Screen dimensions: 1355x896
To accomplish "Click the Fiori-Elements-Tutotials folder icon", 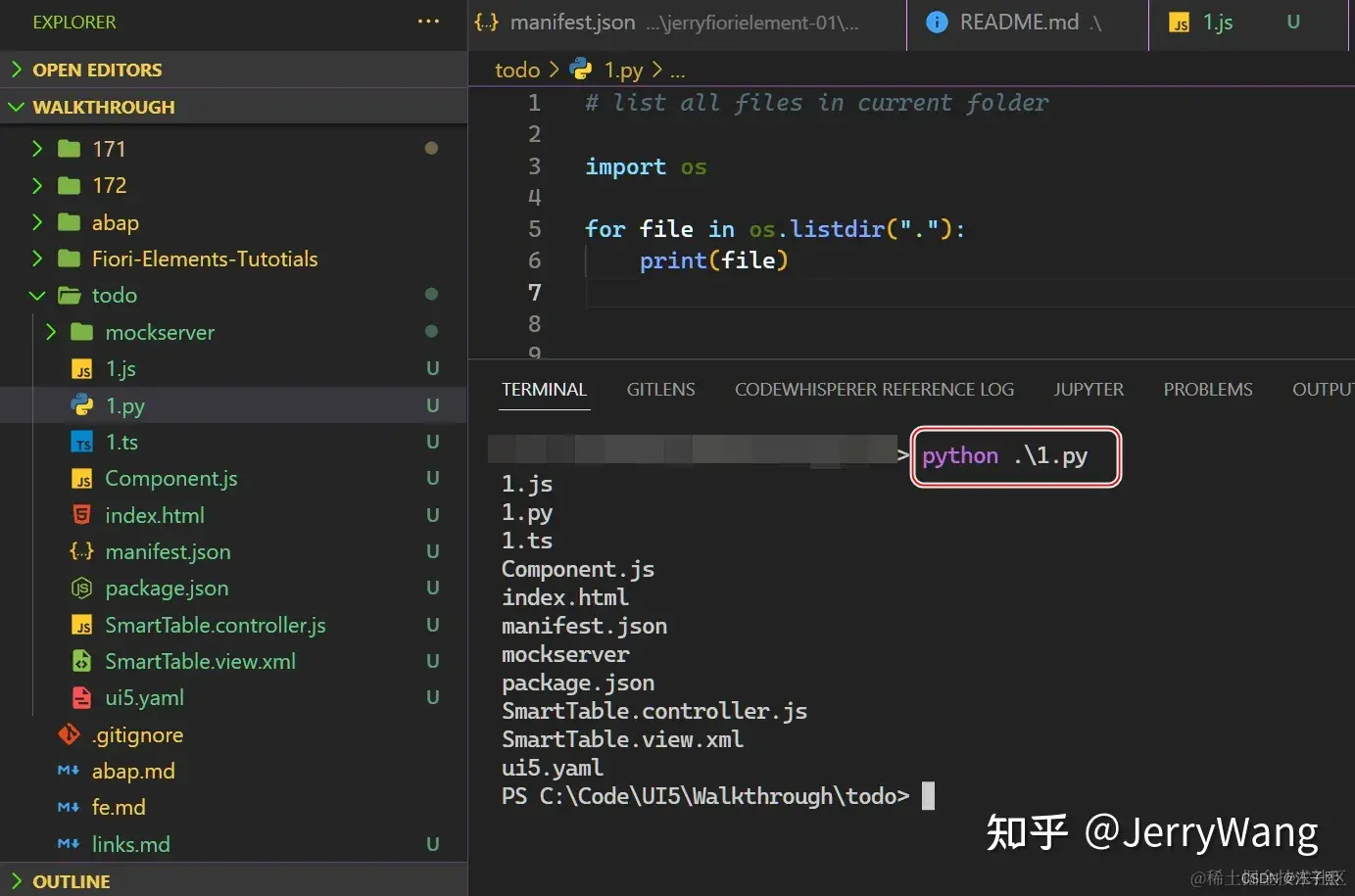I will tap(69, 259).
